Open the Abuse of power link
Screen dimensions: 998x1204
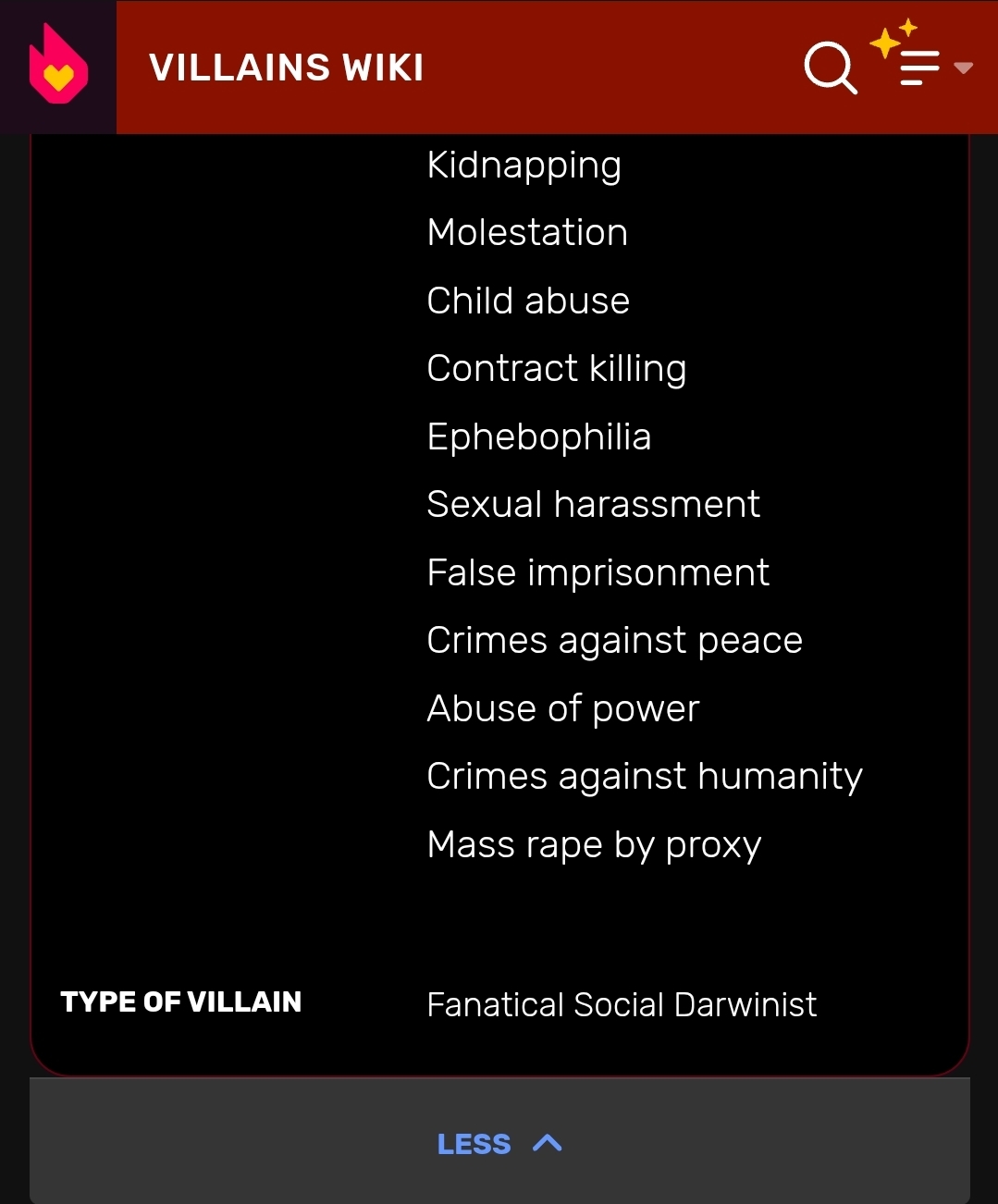(562, 709)
